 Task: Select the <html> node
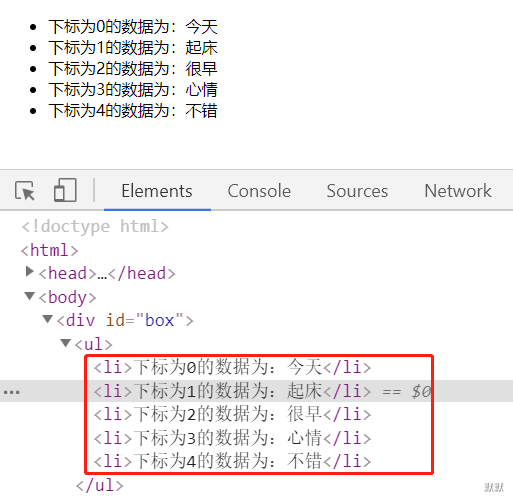[x=50, y=250]
